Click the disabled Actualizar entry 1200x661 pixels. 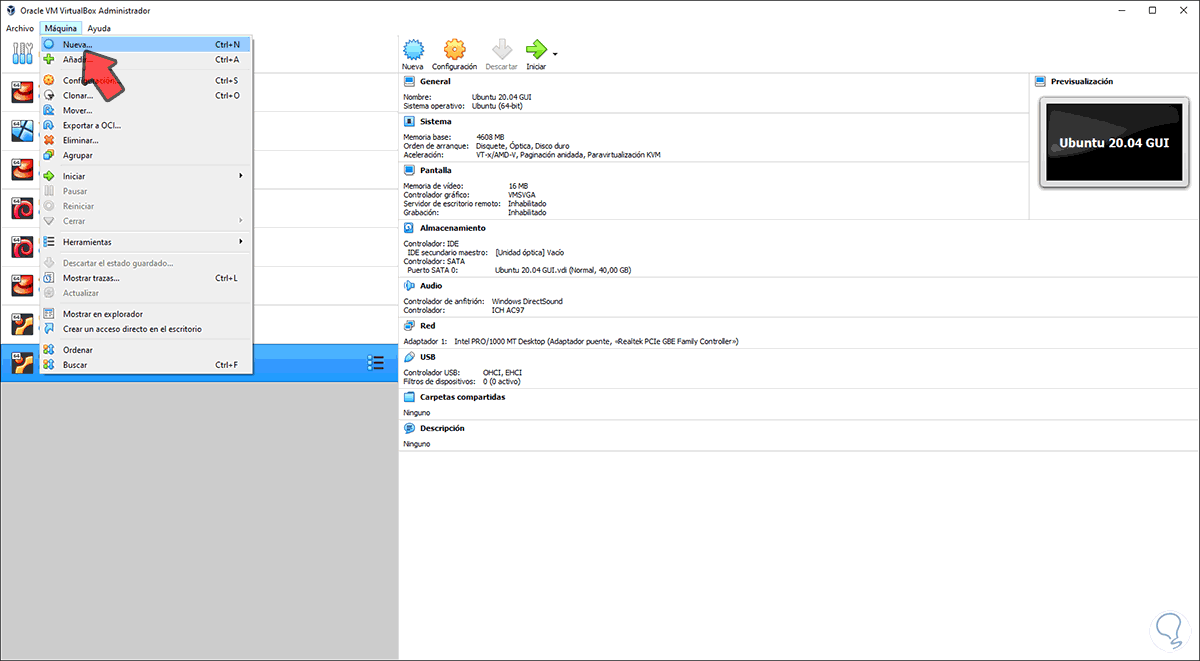146,293
